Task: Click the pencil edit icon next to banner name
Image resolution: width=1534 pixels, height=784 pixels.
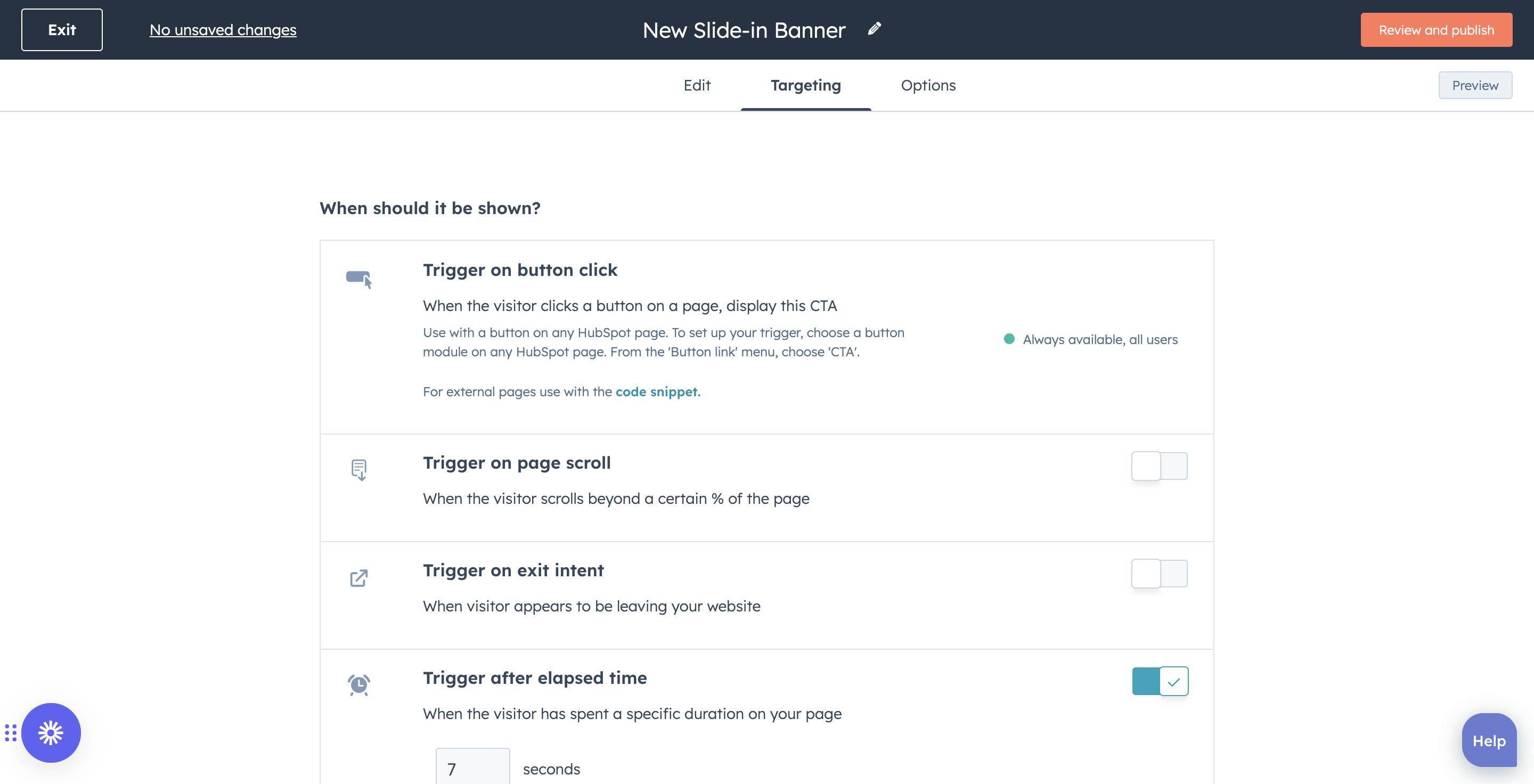Action: [873, 29]
